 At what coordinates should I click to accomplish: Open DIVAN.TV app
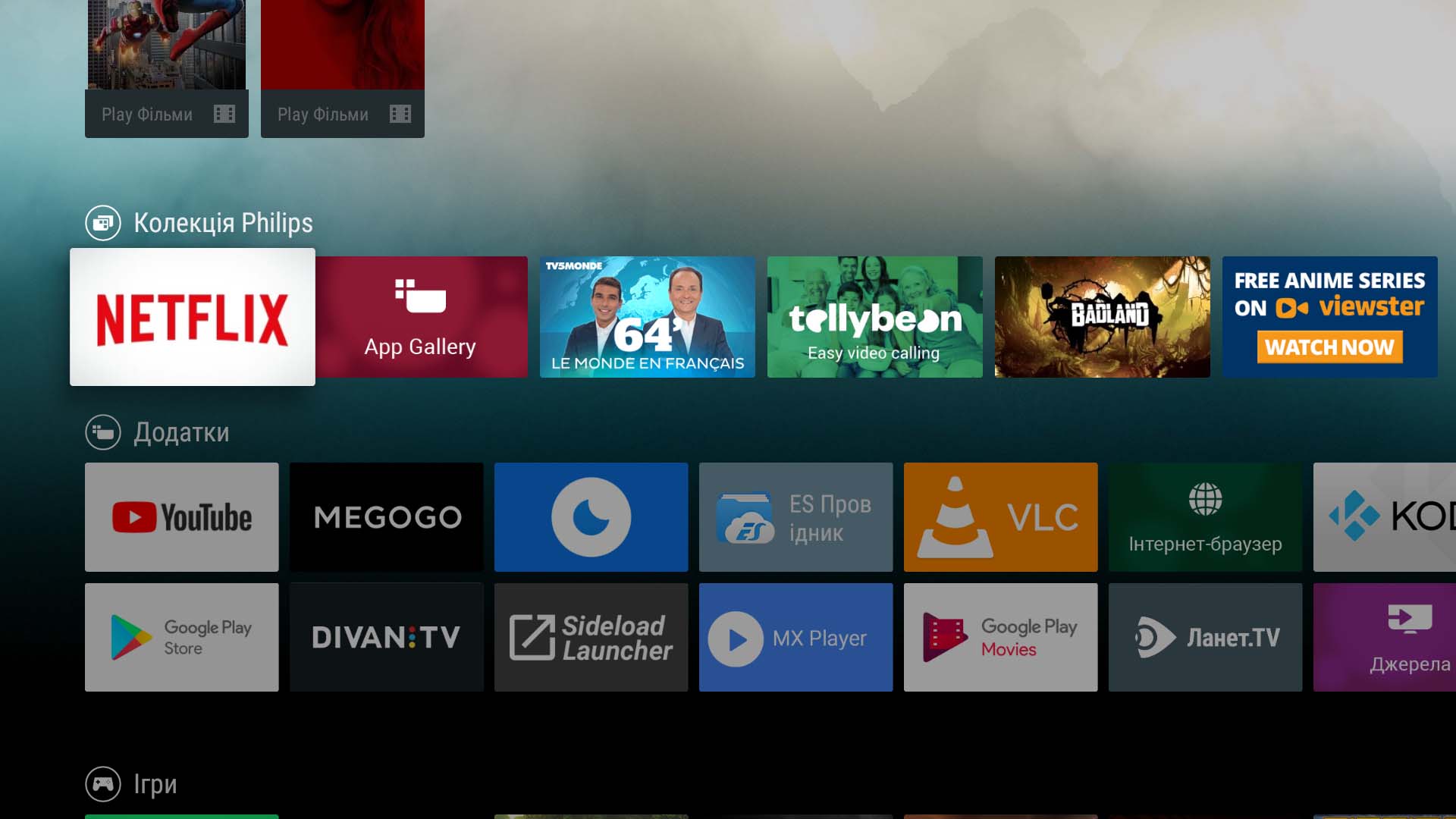386,637
